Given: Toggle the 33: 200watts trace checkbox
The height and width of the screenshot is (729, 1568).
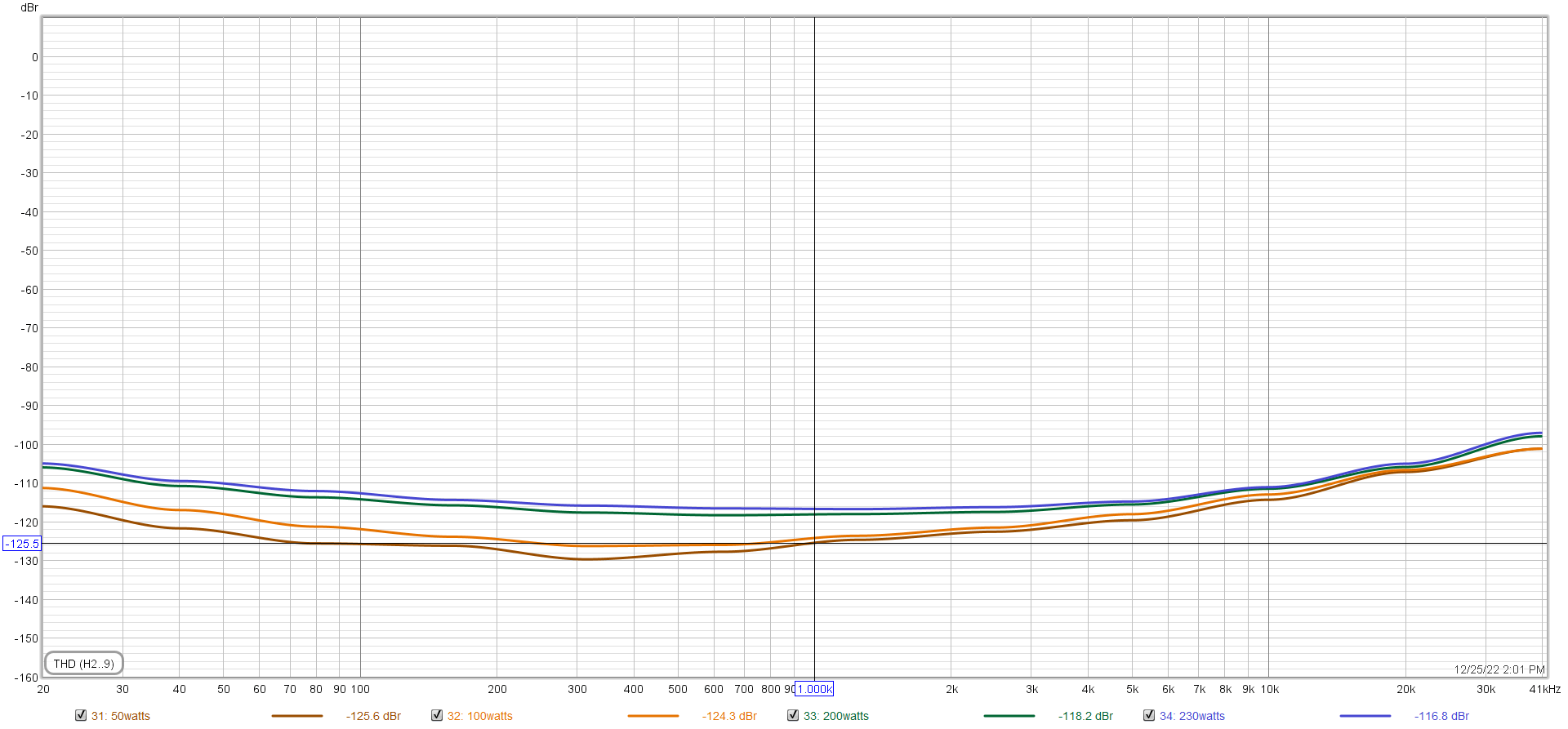Looking at the screenshot, I should (x=793, y=715).
